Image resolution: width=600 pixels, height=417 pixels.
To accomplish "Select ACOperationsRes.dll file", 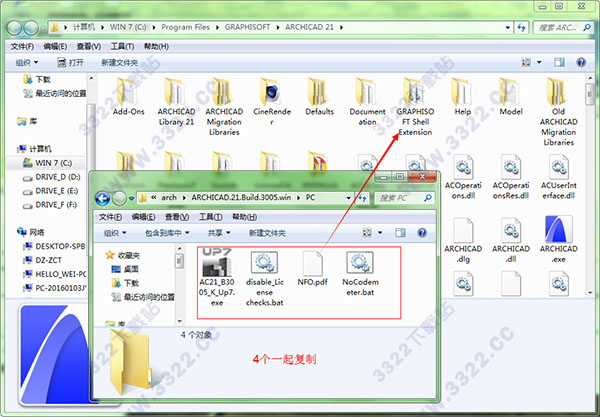I will coord(510,177).
